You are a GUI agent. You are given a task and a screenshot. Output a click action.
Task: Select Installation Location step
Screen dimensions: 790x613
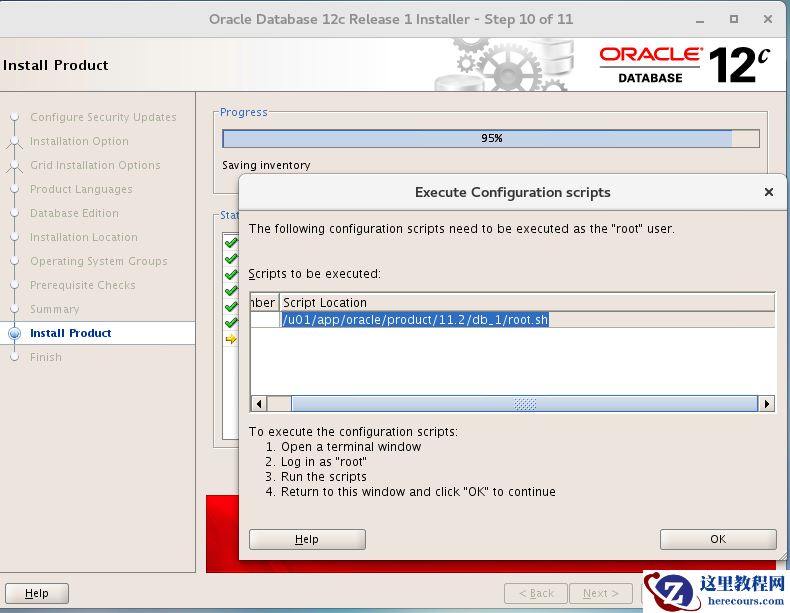(x=84, y=237)
